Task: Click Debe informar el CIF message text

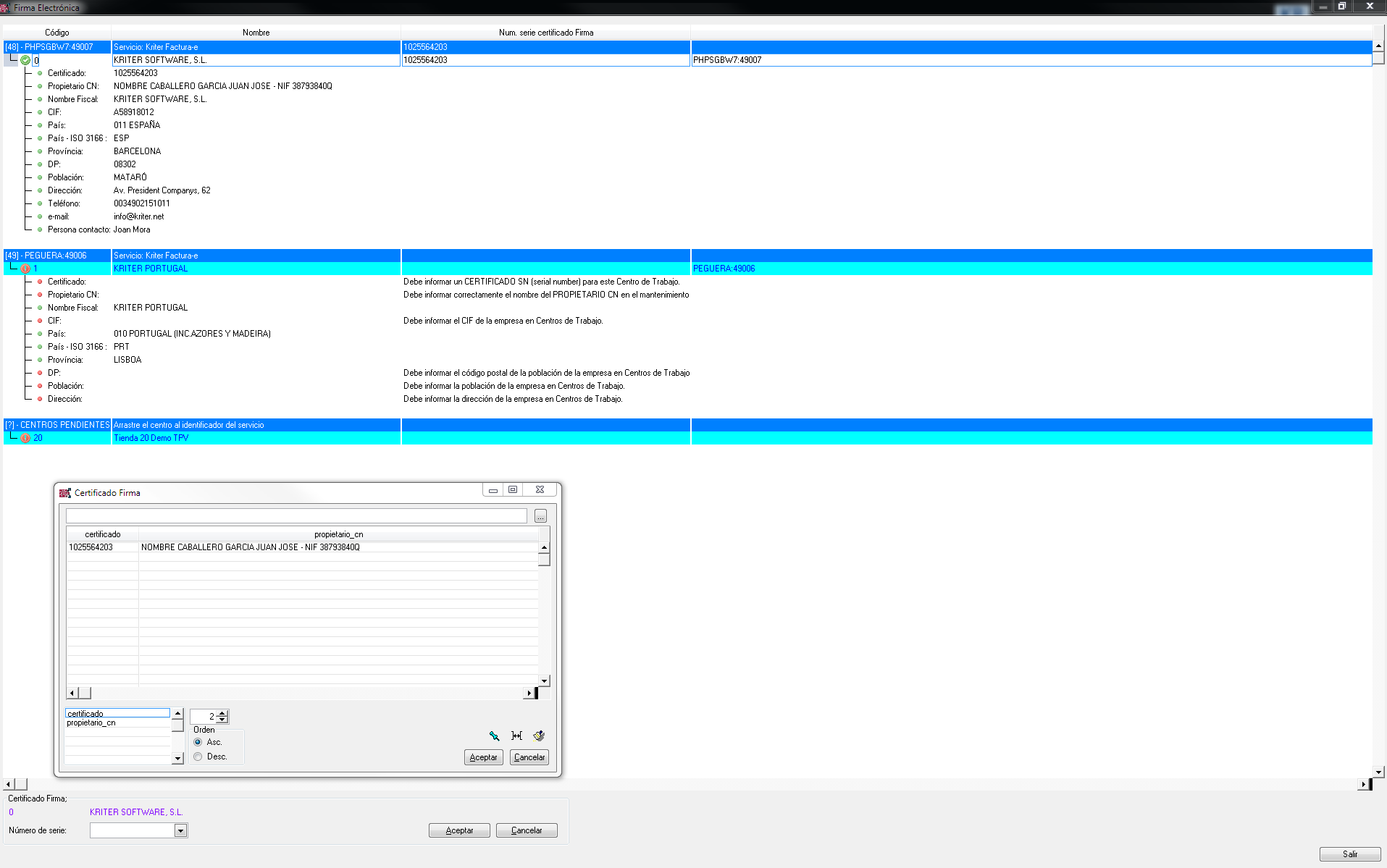Action: click(503, 321)
